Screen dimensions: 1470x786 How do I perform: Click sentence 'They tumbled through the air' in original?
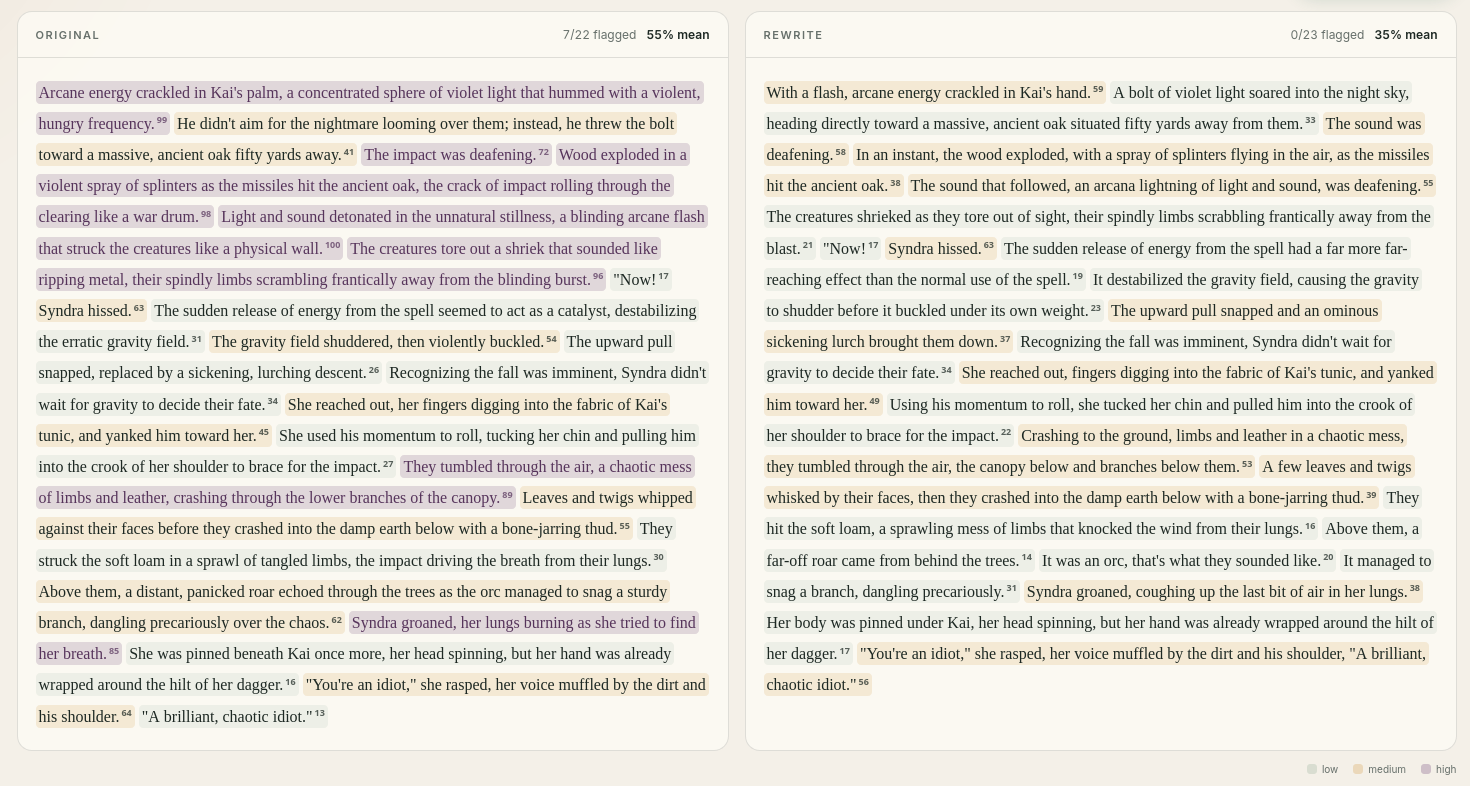367,482
